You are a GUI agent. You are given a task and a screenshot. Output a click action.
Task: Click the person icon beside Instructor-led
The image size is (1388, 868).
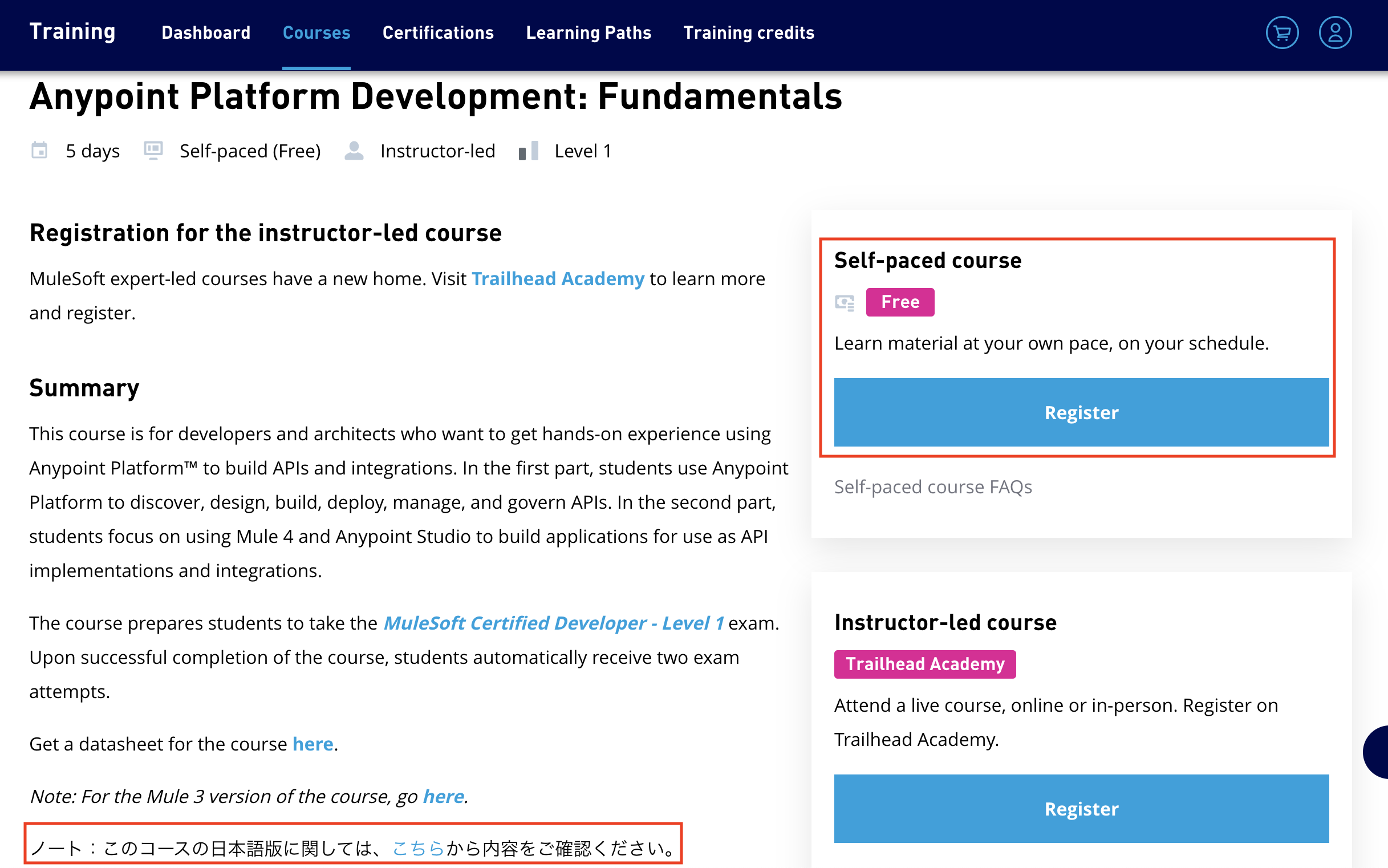coord(354,151)
